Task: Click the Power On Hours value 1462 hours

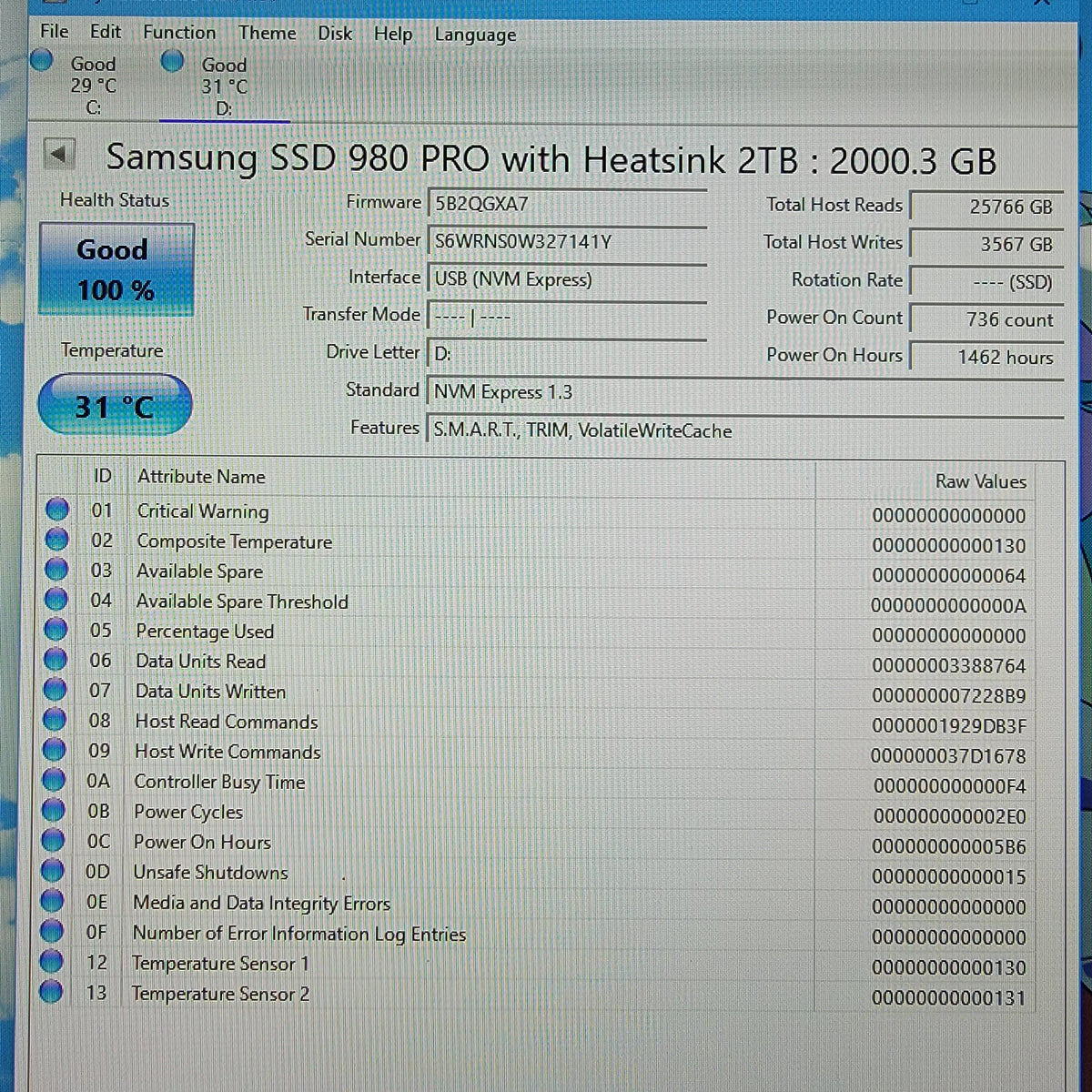Action: (x=986, y=357)
